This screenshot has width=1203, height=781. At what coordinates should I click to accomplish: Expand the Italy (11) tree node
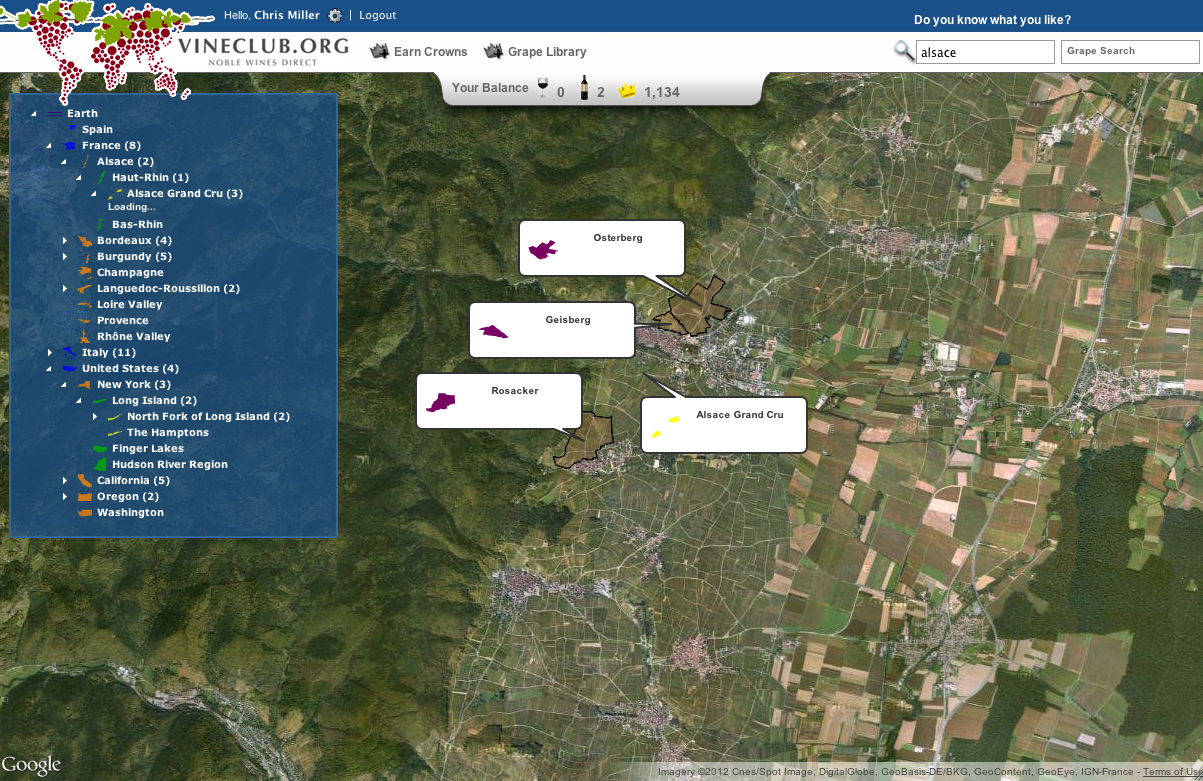(50, 353)
